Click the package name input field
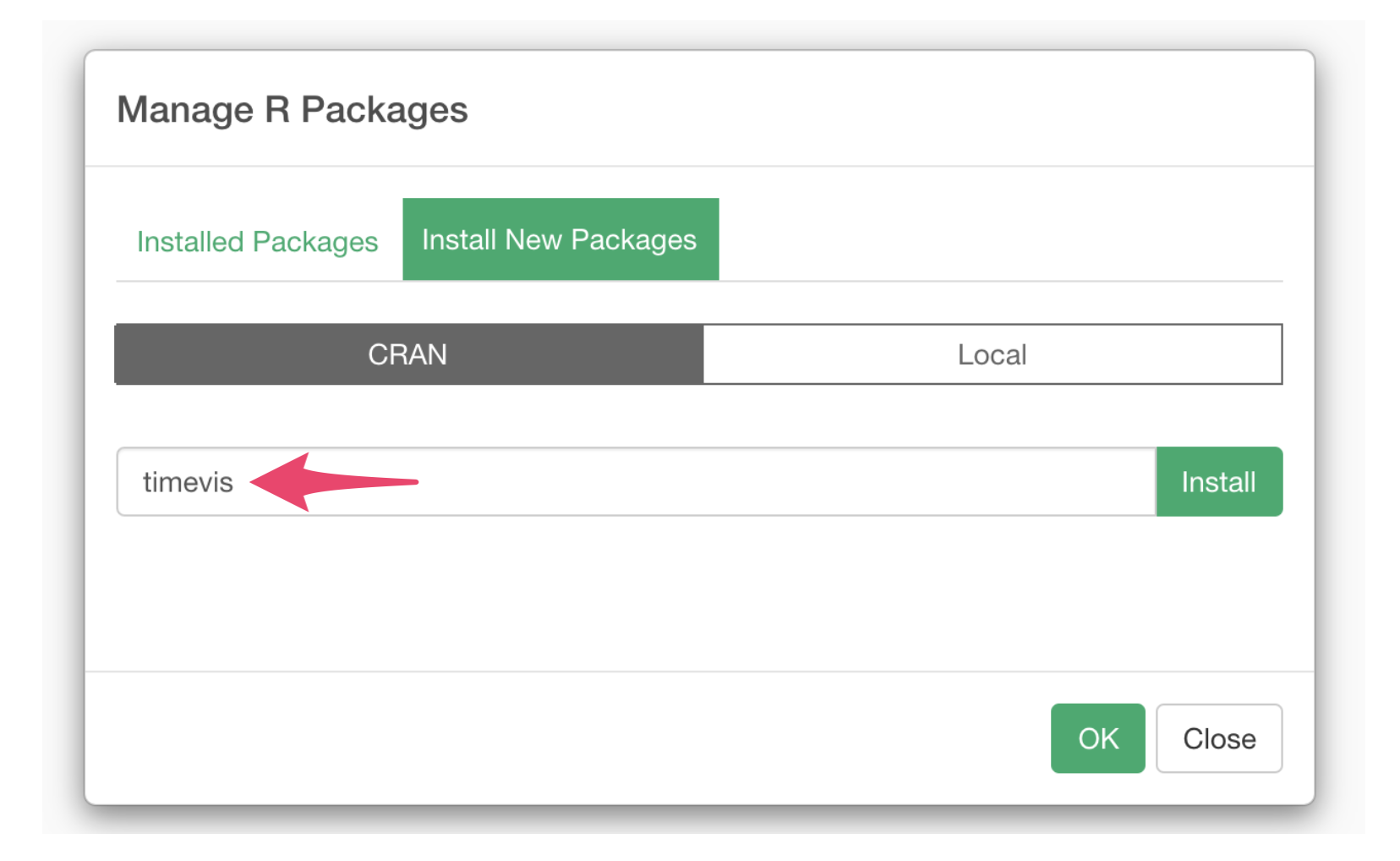This screenshot has height=861, width=1400. point(636,481)
